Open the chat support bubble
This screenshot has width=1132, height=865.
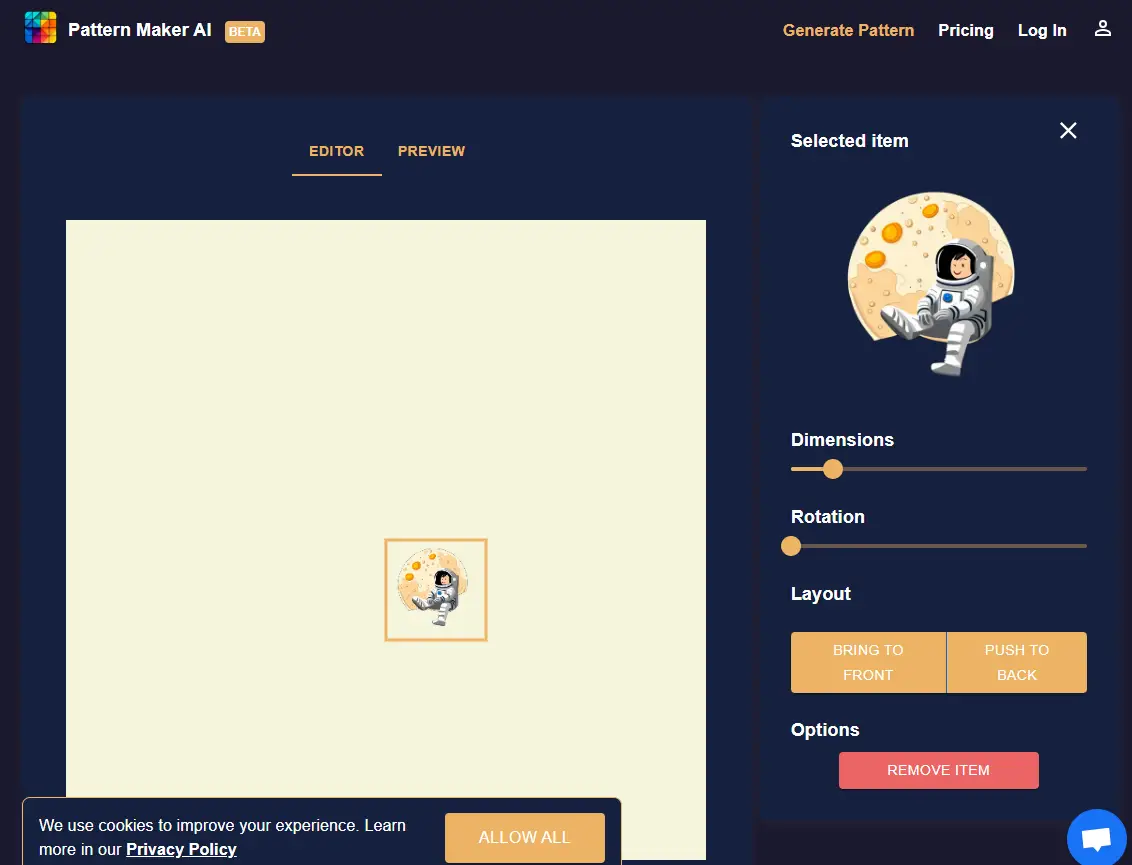click(x=1096, y=838)
